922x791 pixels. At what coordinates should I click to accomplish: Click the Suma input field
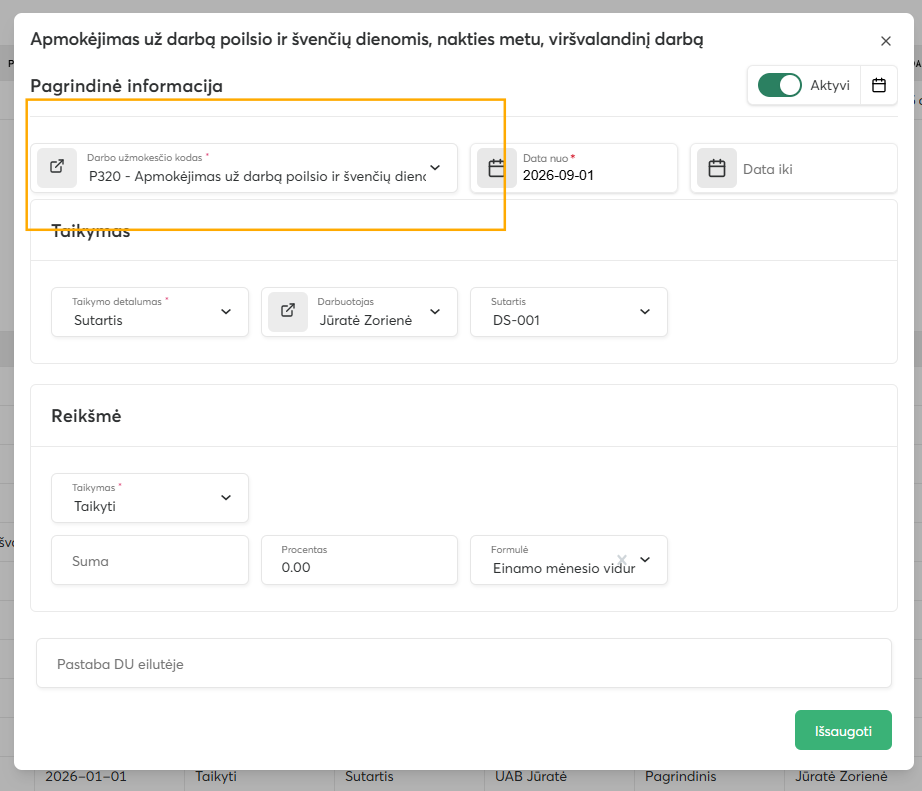click(150, 560)
